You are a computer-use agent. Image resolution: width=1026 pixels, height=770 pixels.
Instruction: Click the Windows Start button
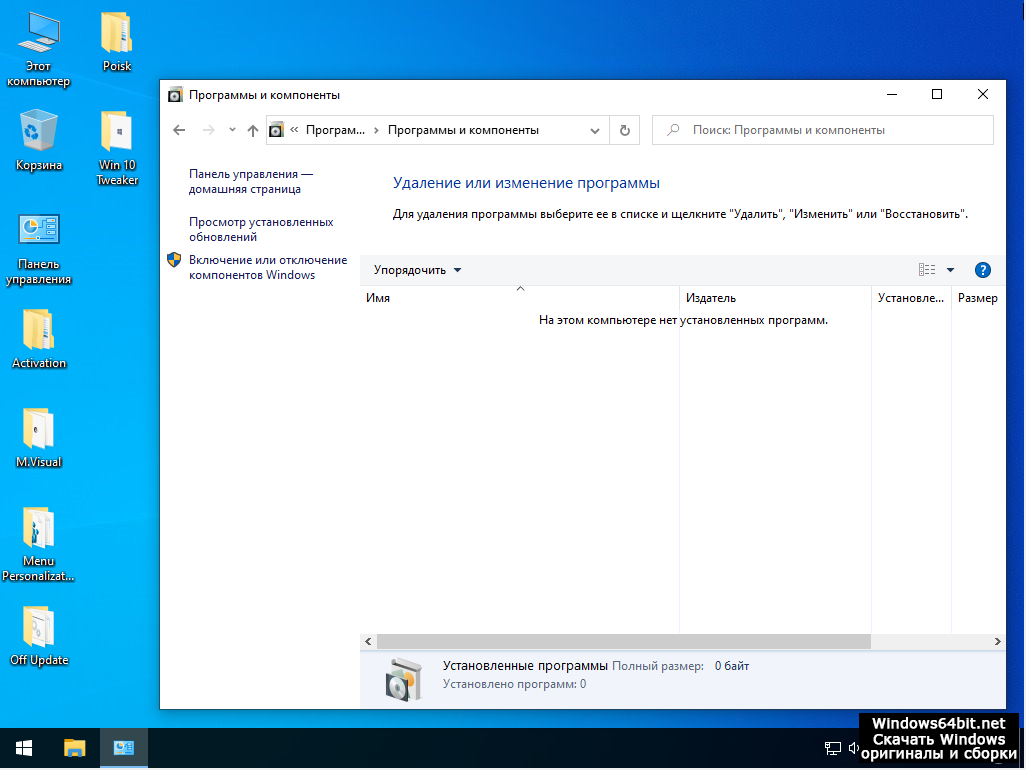coord(24,747)
